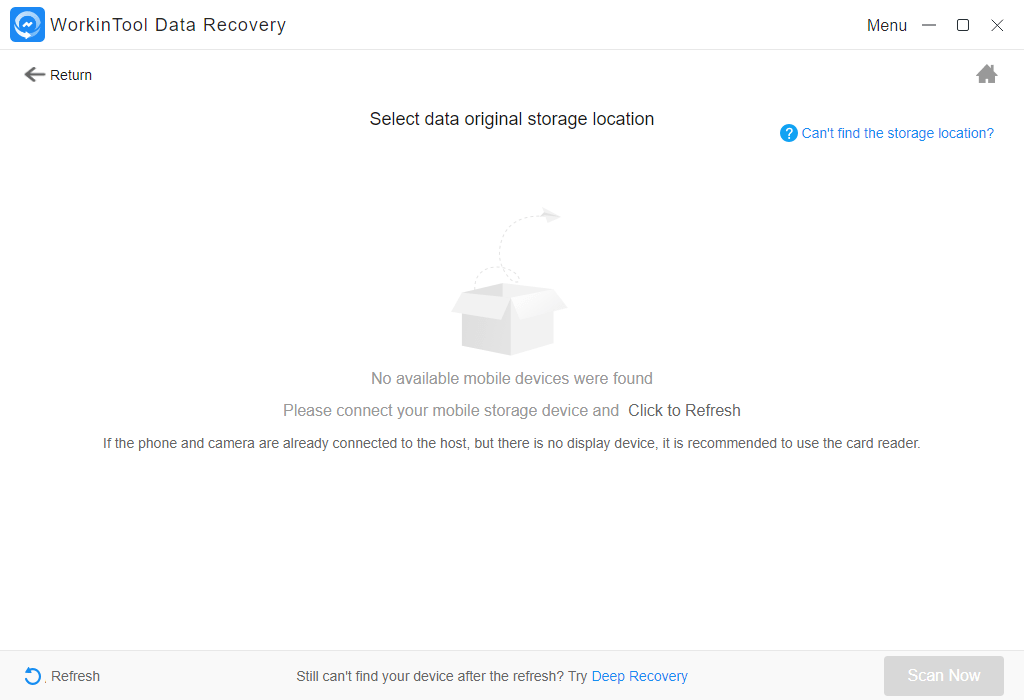Click the "WorkinTool Data Recovery" title text
Image resolution: width=1024 pixels, height=700 pixels.
[168, 25]
